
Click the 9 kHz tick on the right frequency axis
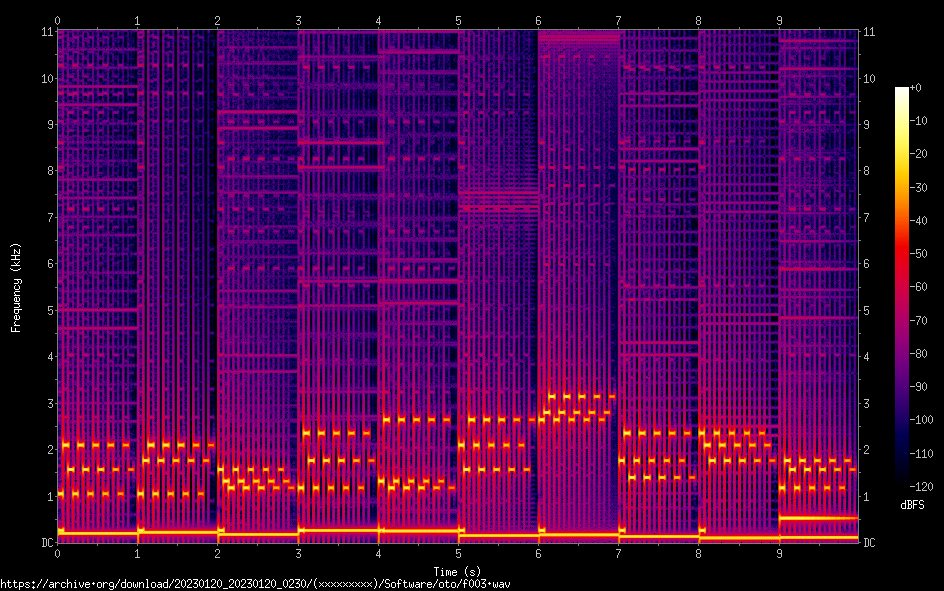[x=866, y=125]
